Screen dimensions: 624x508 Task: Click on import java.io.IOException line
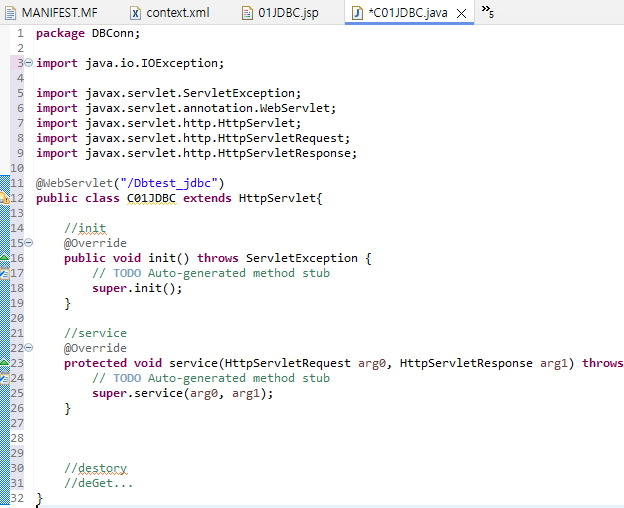pyautogui.click(x=130, y=63)
